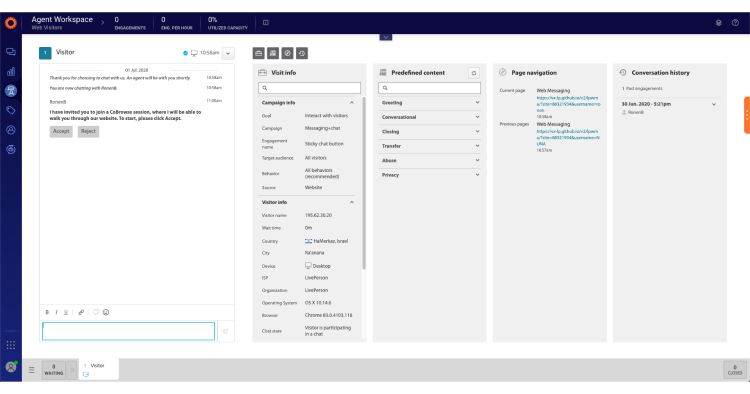Screen dimensions: 750x394
Task: Open the previous page Web Messaging link
Action: 568,137
